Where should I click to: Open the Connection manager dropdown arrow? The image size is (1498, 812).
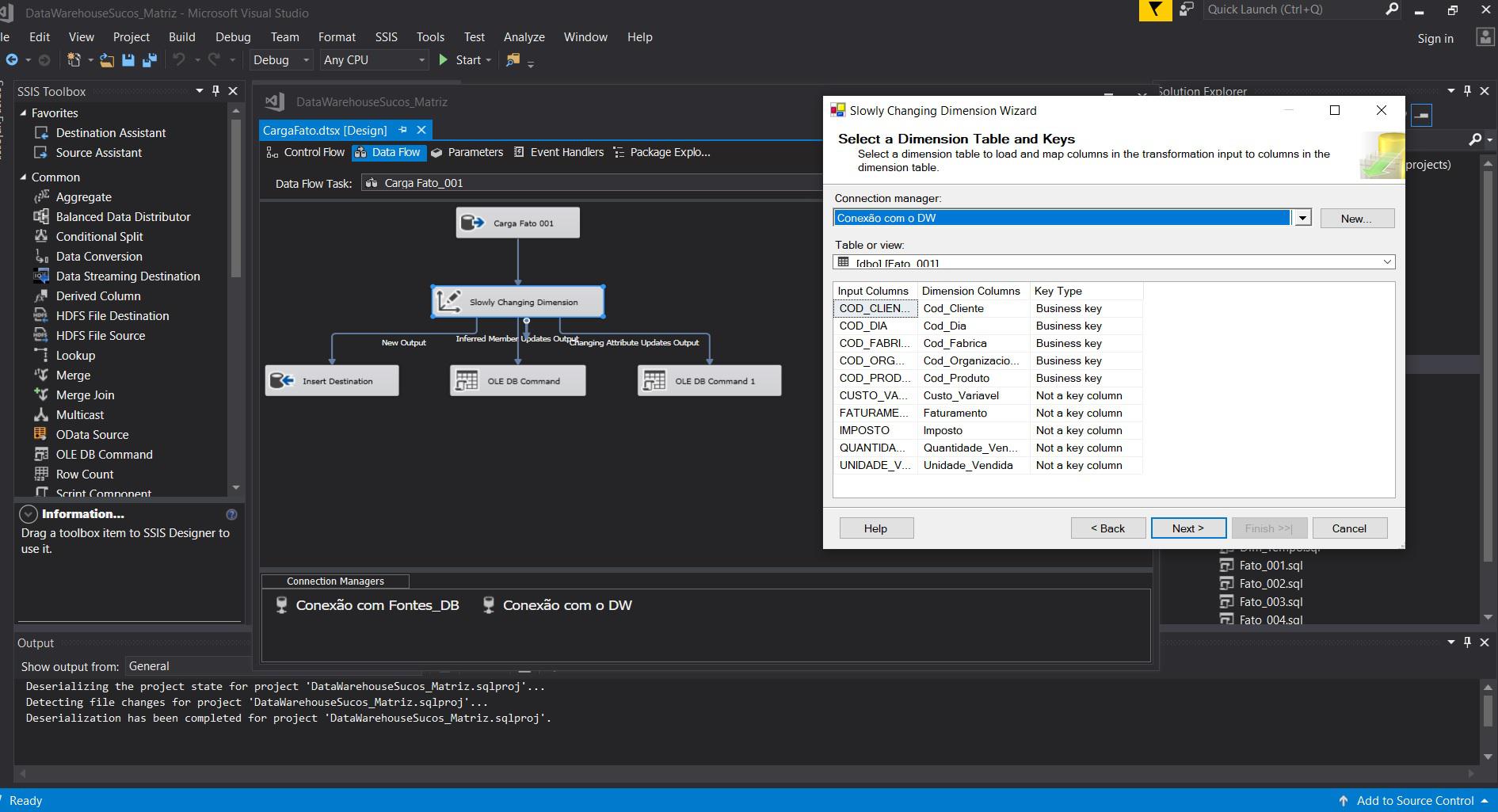coord(1302,218)
